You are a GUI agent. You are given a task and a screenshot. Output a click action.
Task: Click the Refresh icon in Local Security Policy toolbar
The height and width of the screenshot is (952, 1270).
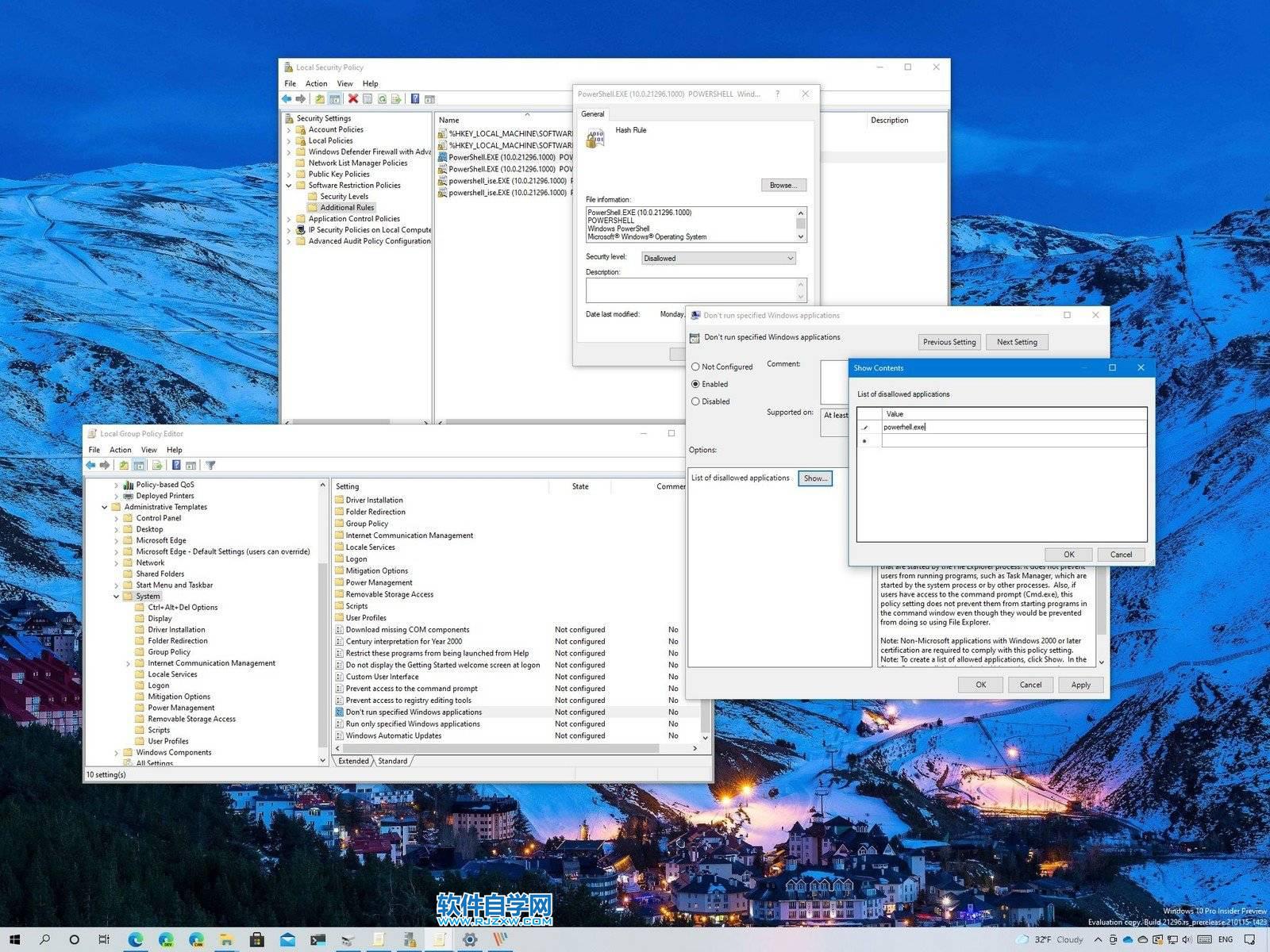click(x=382, y=98)
